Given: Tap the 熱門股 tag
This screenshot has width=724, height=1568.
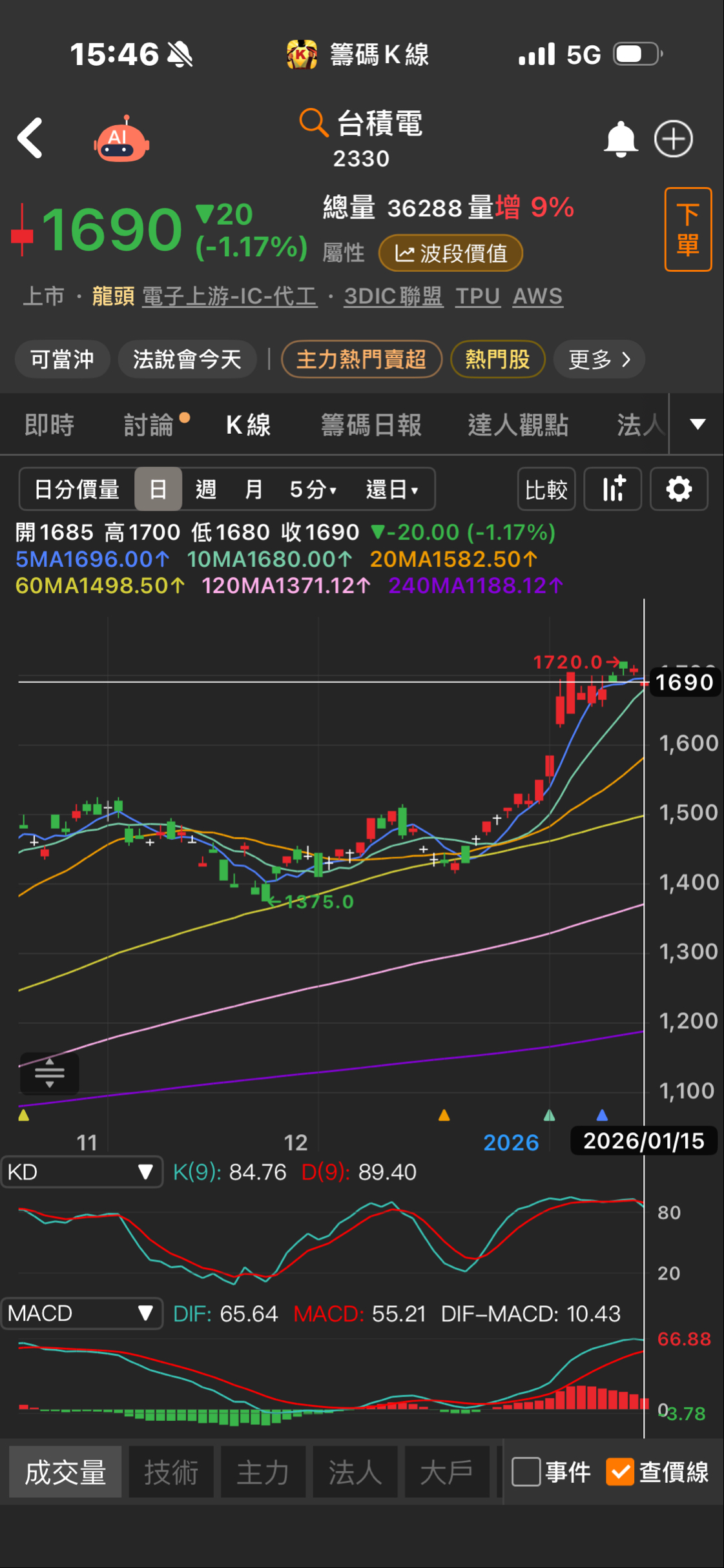Looking at the screenshot, I should coord(497,359).
